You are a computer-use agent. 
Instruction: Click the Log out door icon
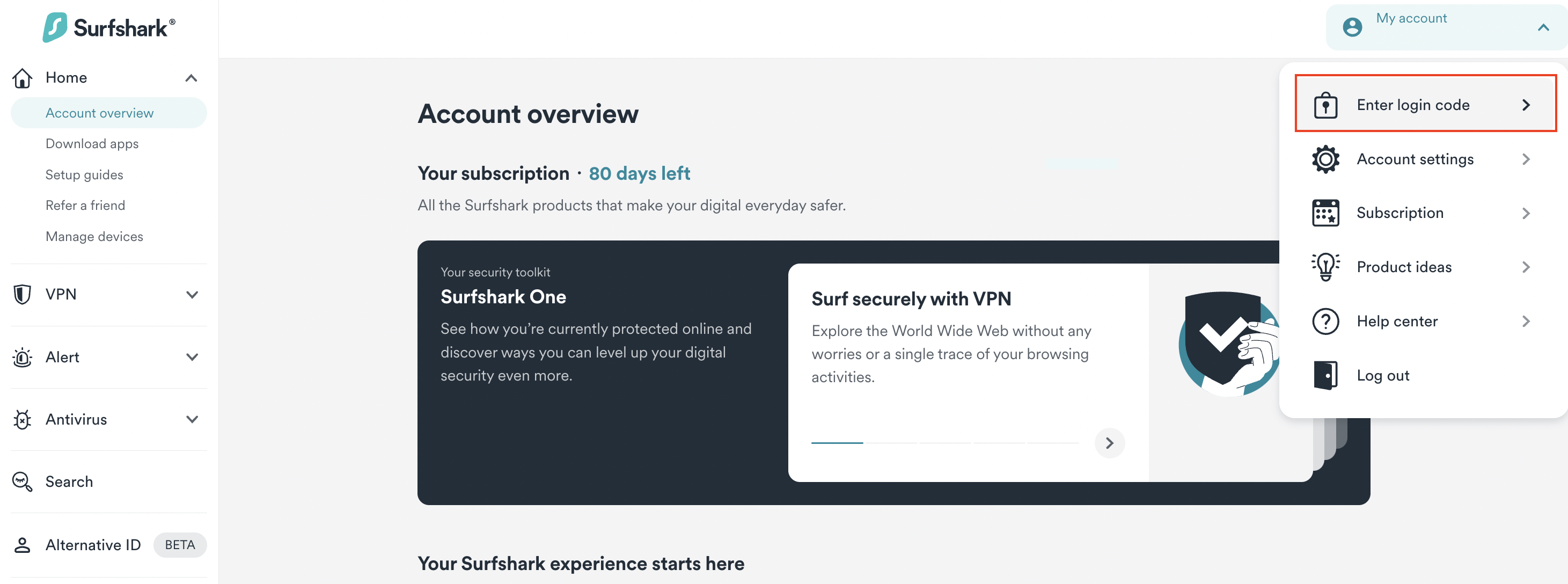coord(1325,375)
